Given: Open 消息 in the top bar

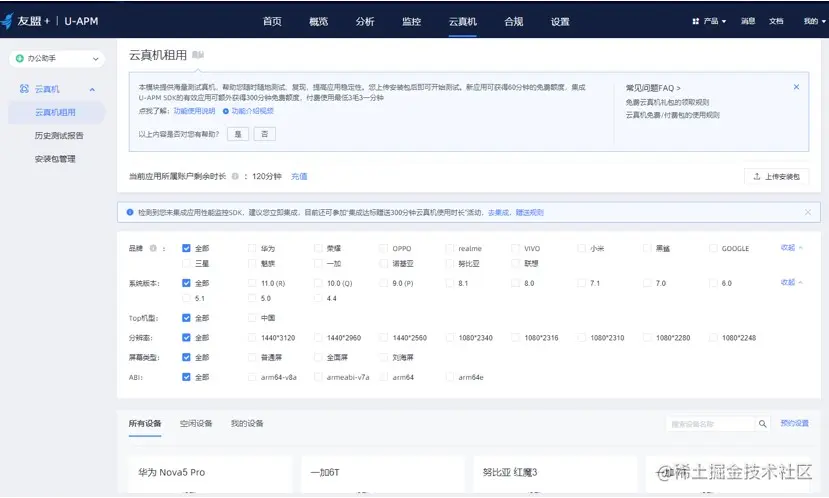Looking at the screenshot, I should pyautogui.click(x=748, y=21).
